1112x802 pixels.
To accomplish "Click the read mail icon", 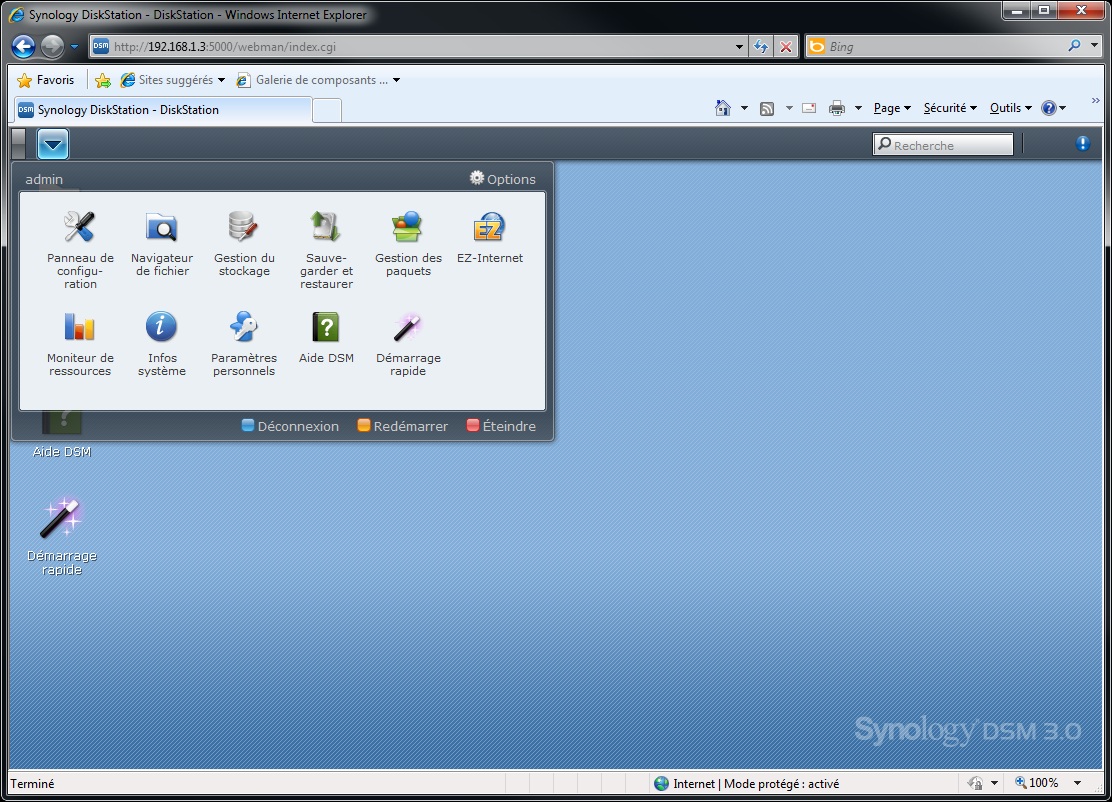I will coord(809,108).
